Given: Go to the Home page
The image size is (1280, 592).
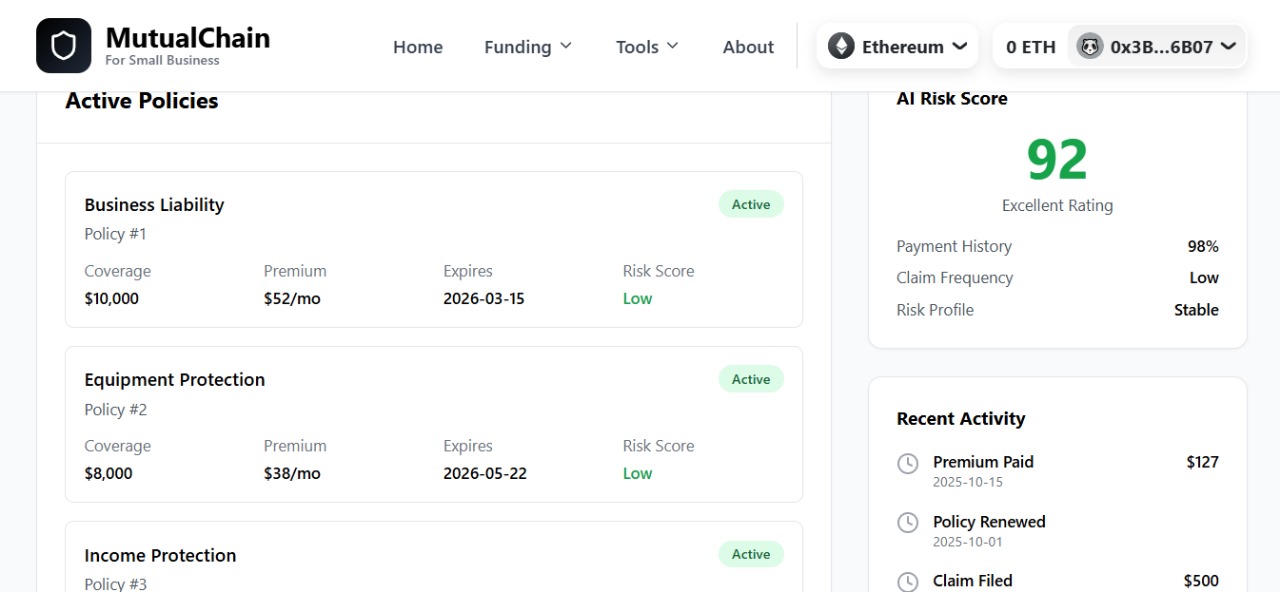Looking at the screenshot, I should [x=418, y=47].
